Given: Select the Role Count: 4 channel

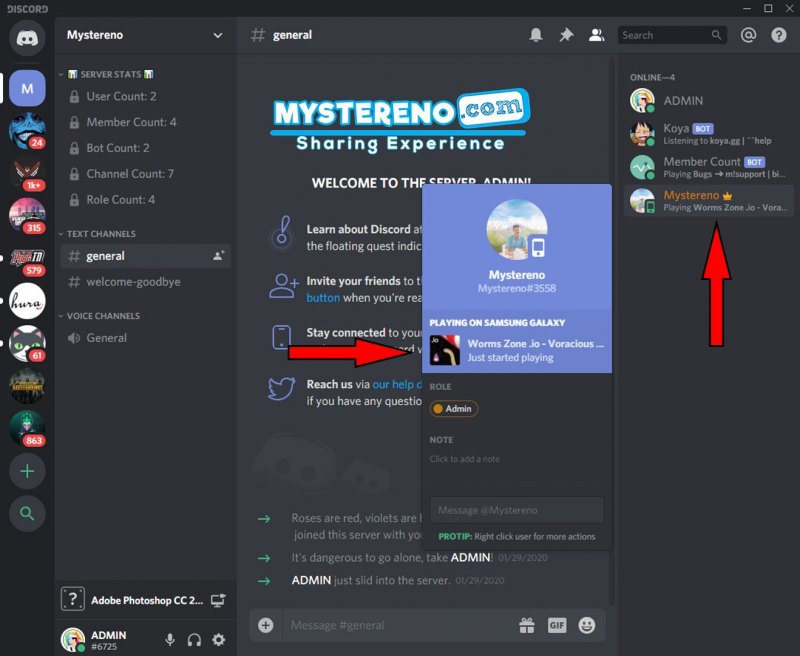Looking at the screenshot, I should coord(145,199).
